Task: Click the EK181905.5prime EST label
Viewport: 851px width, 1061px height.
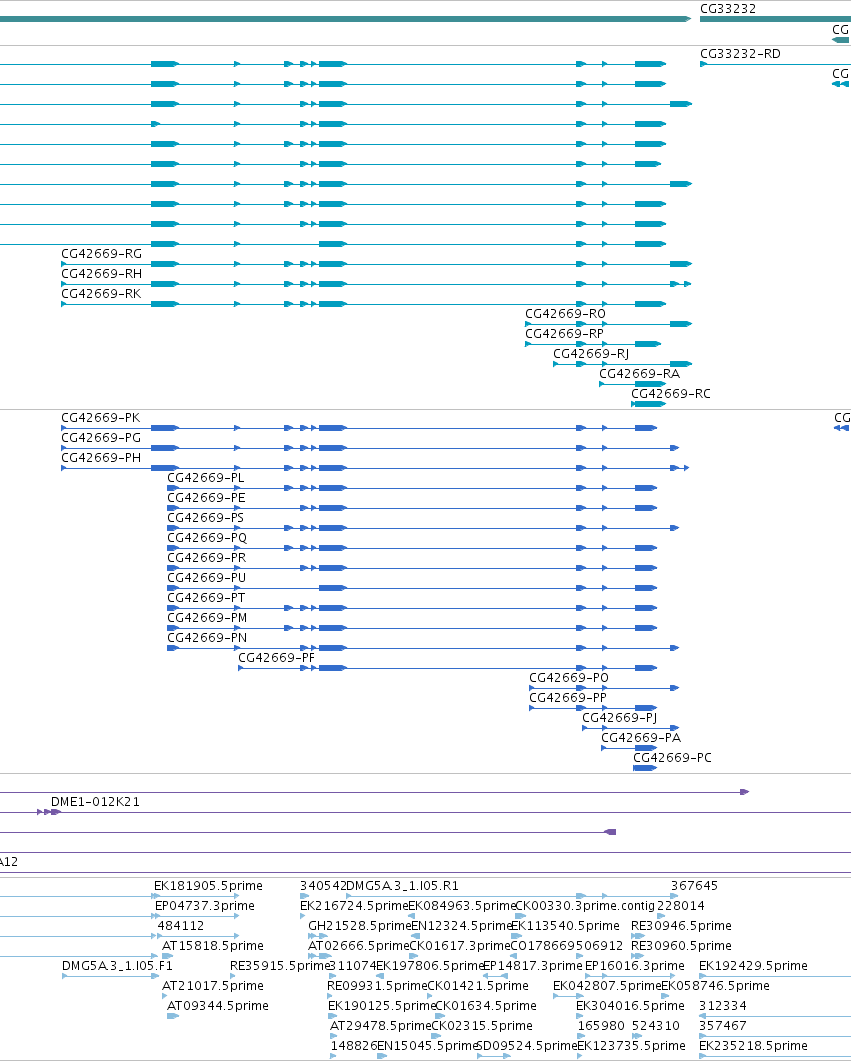Action: [208, 886]
